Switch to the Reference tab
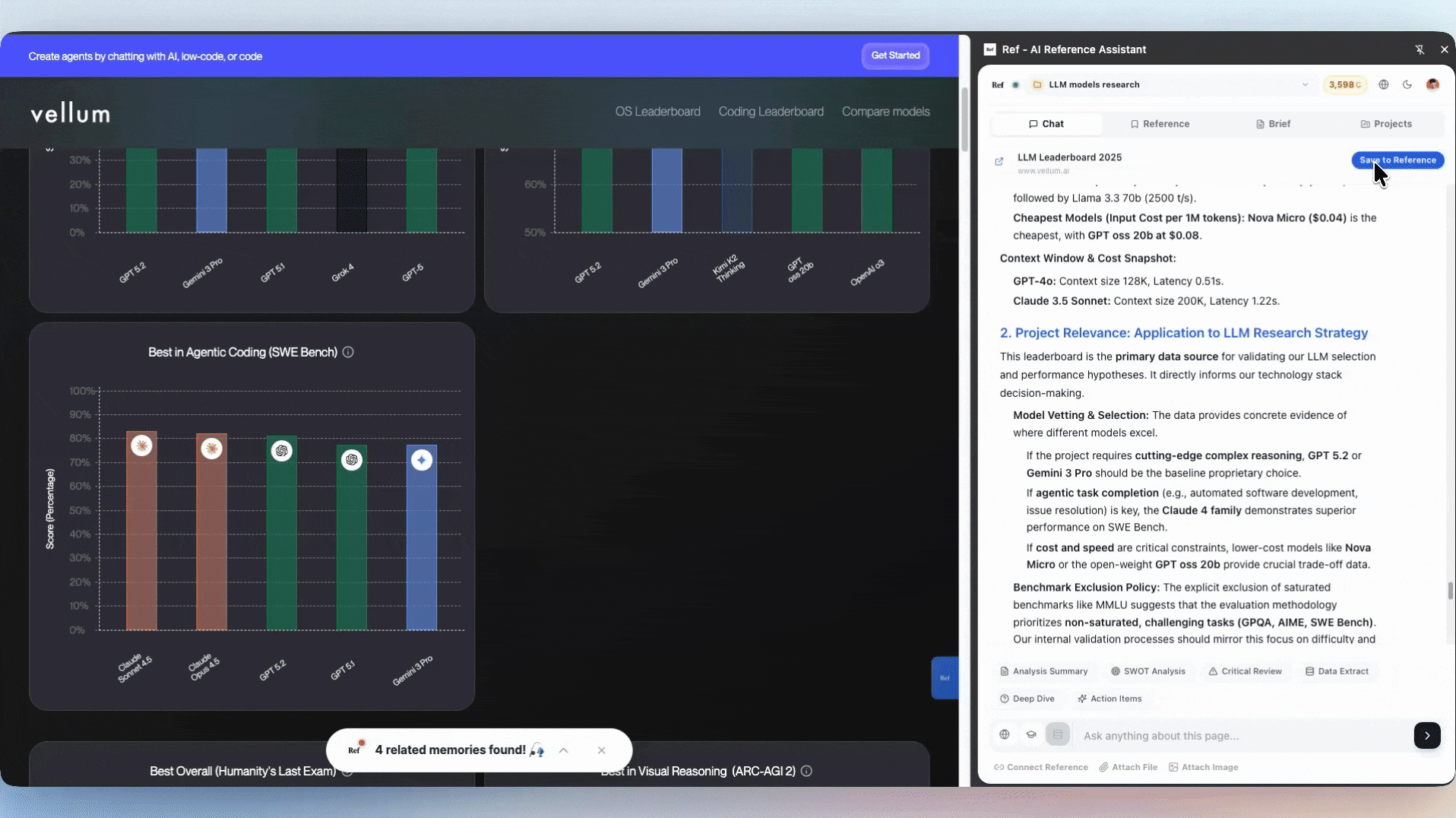The height and width of the screenshot is (818, 1456). [x=1160, y=124]
